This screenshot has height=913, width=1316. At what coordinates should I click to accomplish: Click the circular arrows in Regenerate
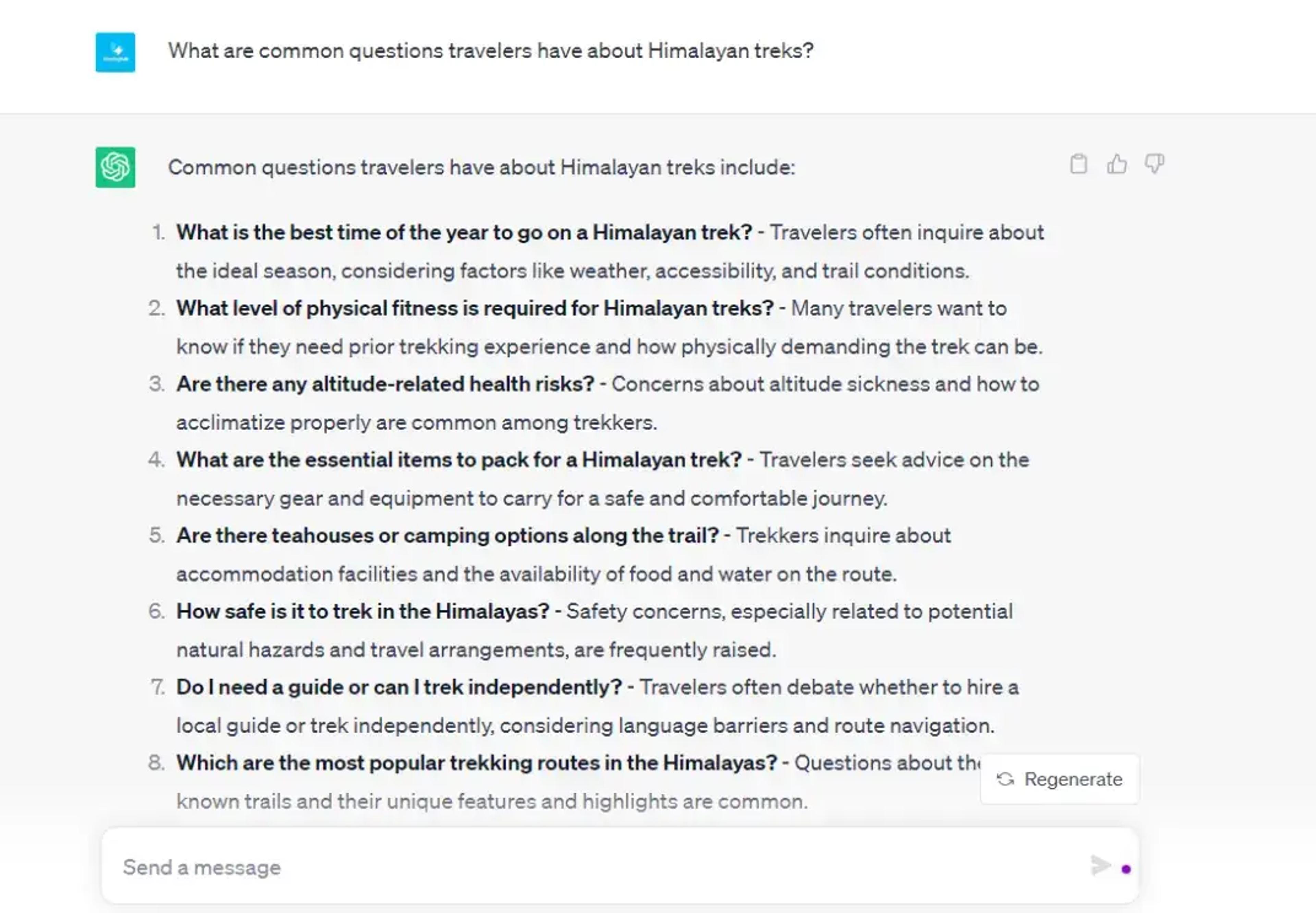click(x=1005, y=779)
